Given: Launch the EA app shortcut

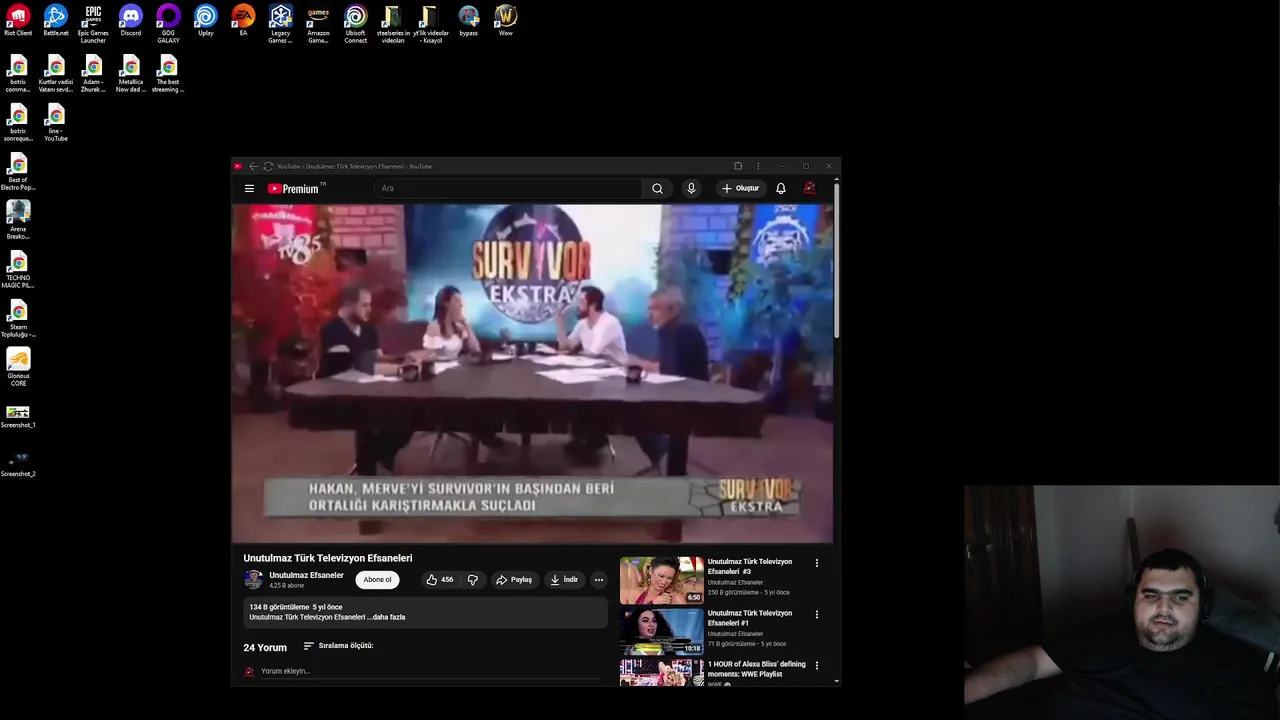Looking at the screenshot, I should pos(243,21).
